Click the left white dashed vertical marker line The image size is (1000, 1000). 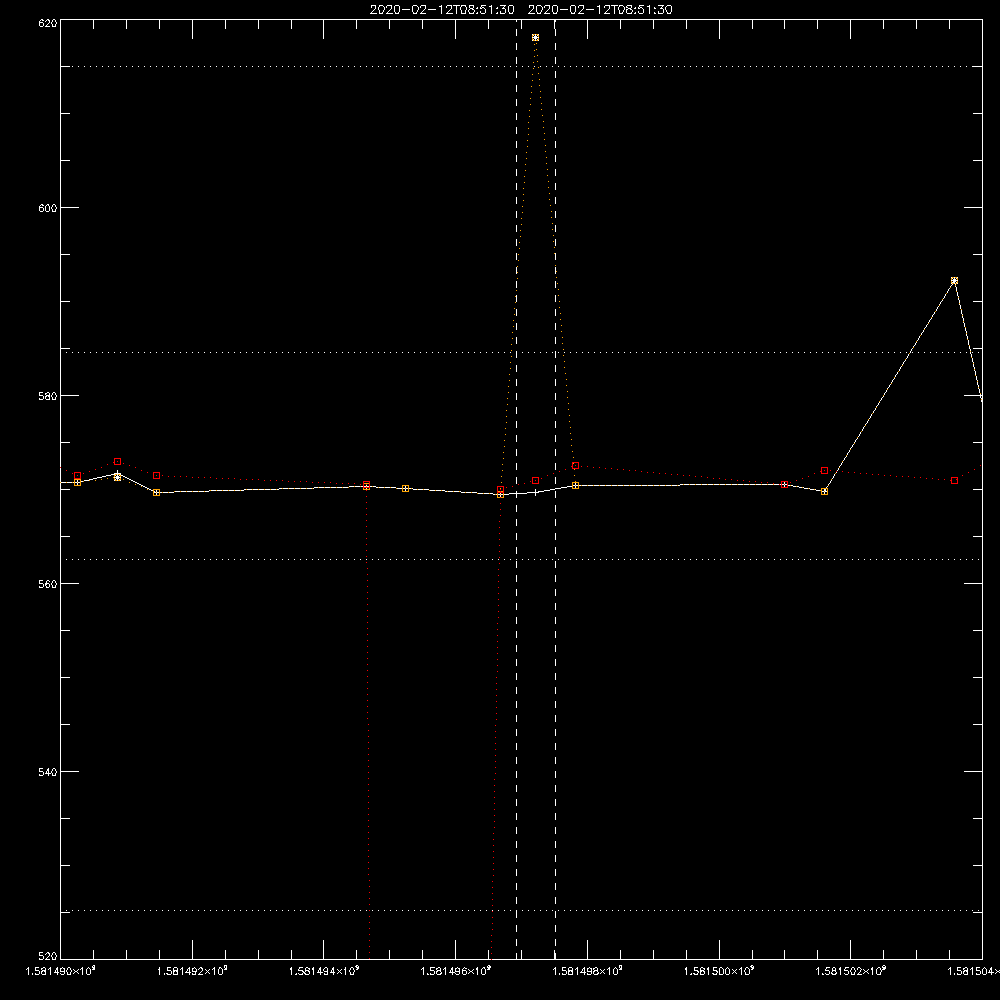click(x=517, y=488)
